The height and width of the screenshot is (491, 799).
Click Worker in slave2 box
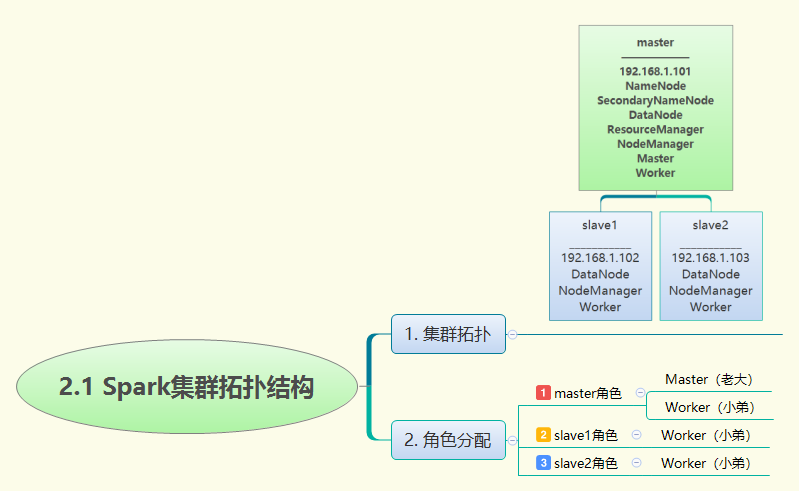click(x=711, y=307)
